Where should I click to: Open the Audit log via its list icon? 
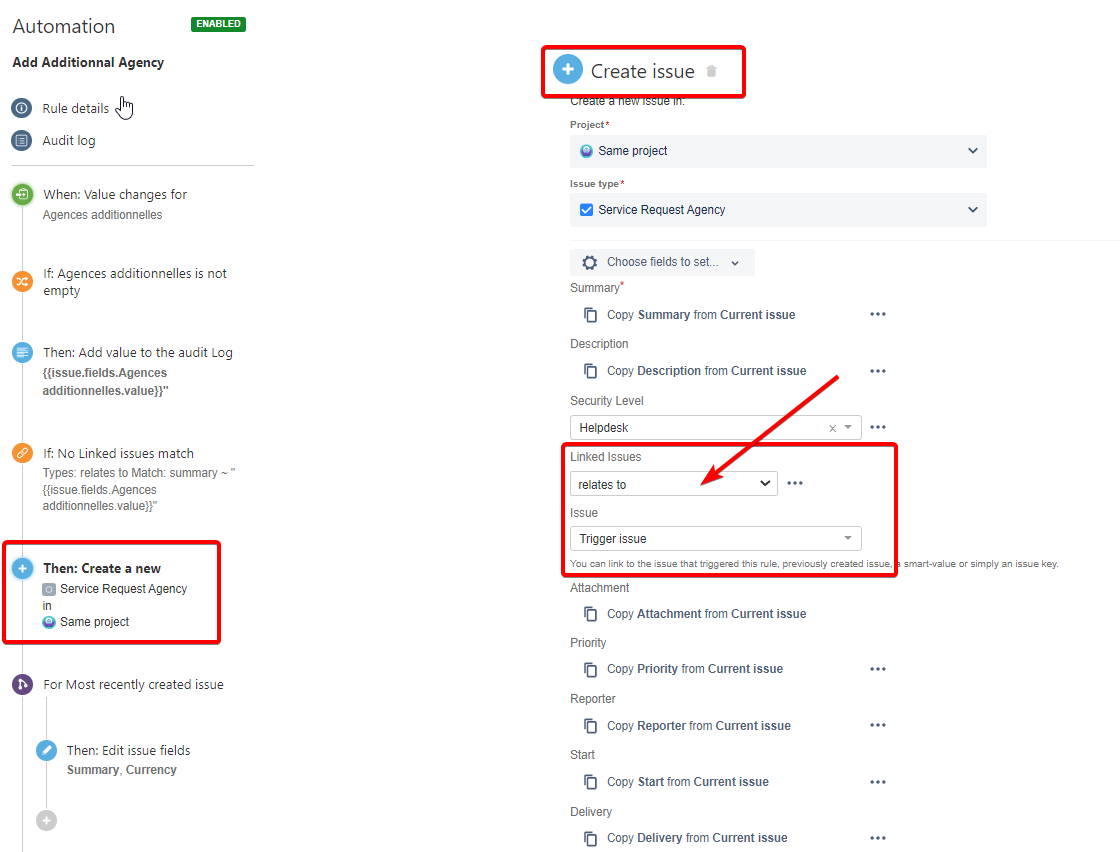point(22,140)
